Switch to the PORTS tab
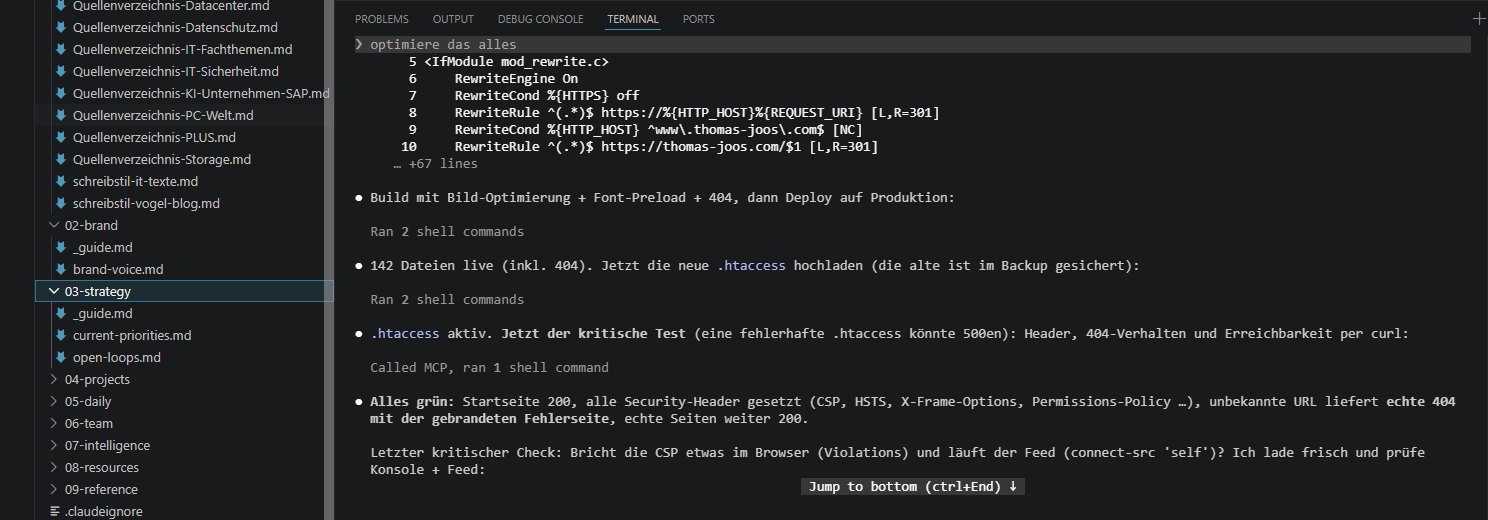 point(699,19)
